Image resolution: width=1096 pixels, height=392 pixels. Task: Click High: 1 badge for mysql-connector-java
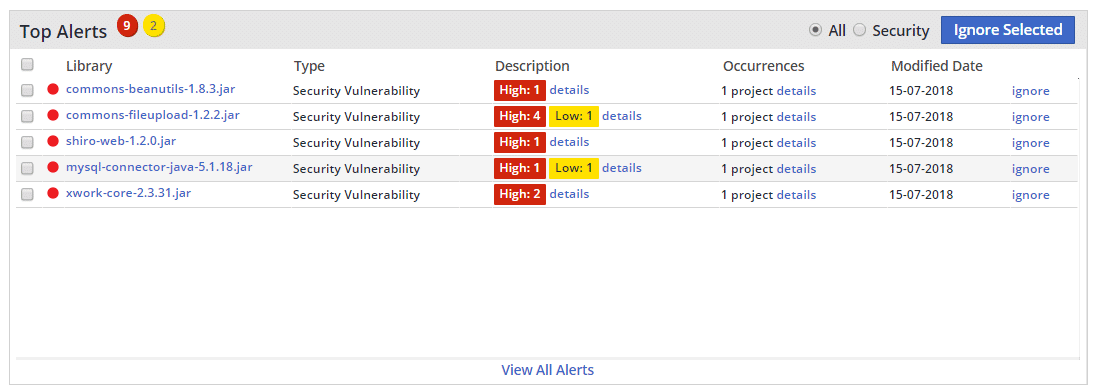519,168
